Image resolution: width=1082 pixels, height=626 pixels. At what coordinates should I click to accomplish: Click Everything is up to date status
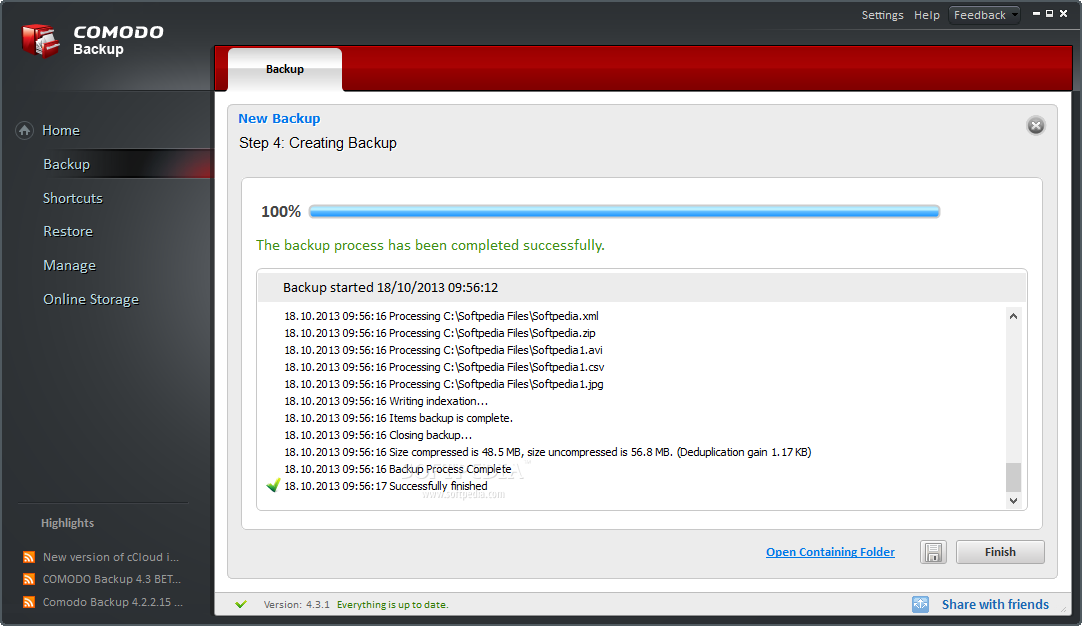point(393,605)
